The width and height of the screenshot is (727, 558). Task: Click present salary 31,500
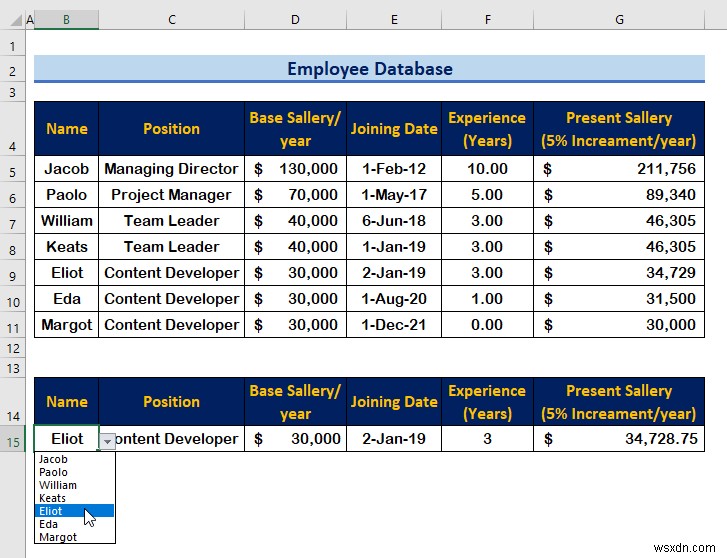619,298
